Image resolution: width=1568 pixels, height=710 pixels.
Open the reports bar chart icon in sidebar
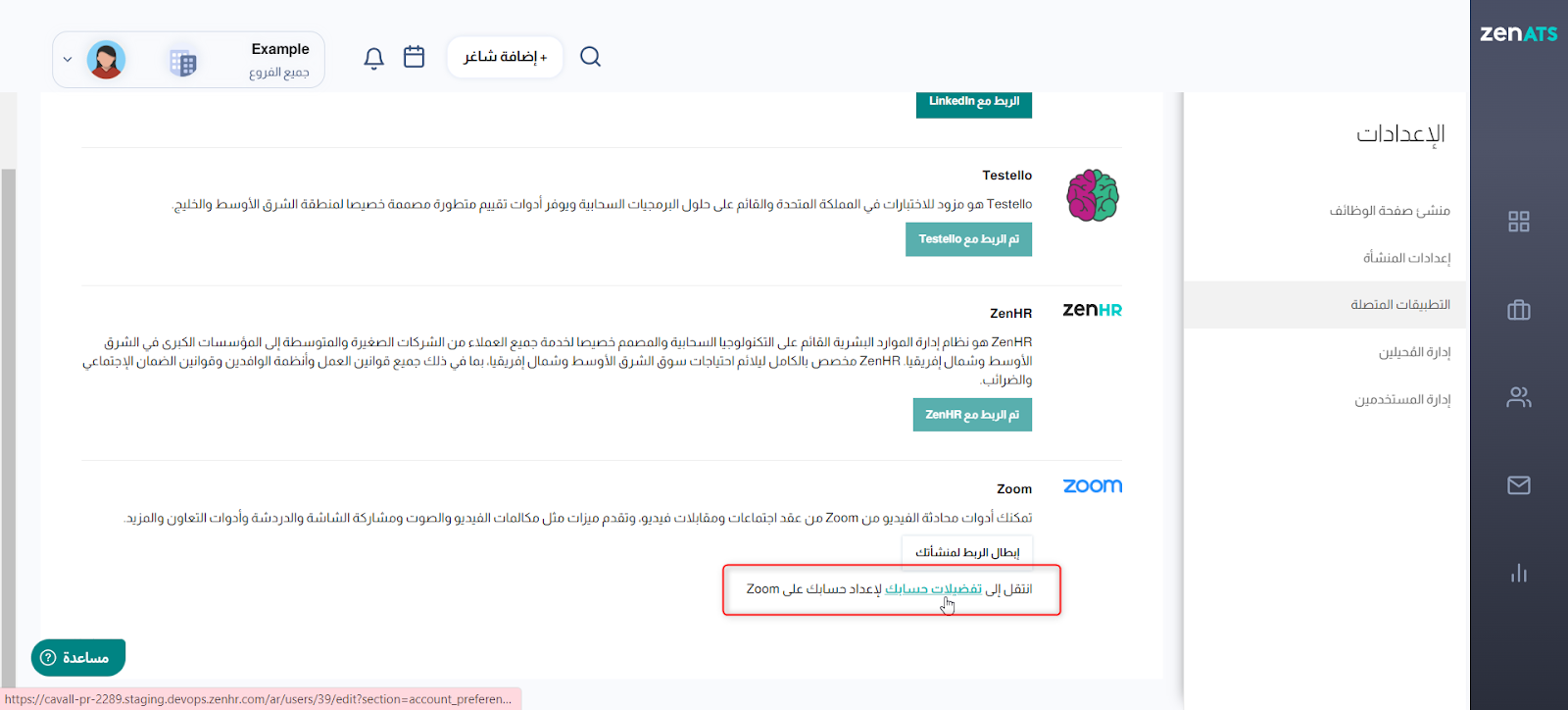click(x=1519, y=573)
